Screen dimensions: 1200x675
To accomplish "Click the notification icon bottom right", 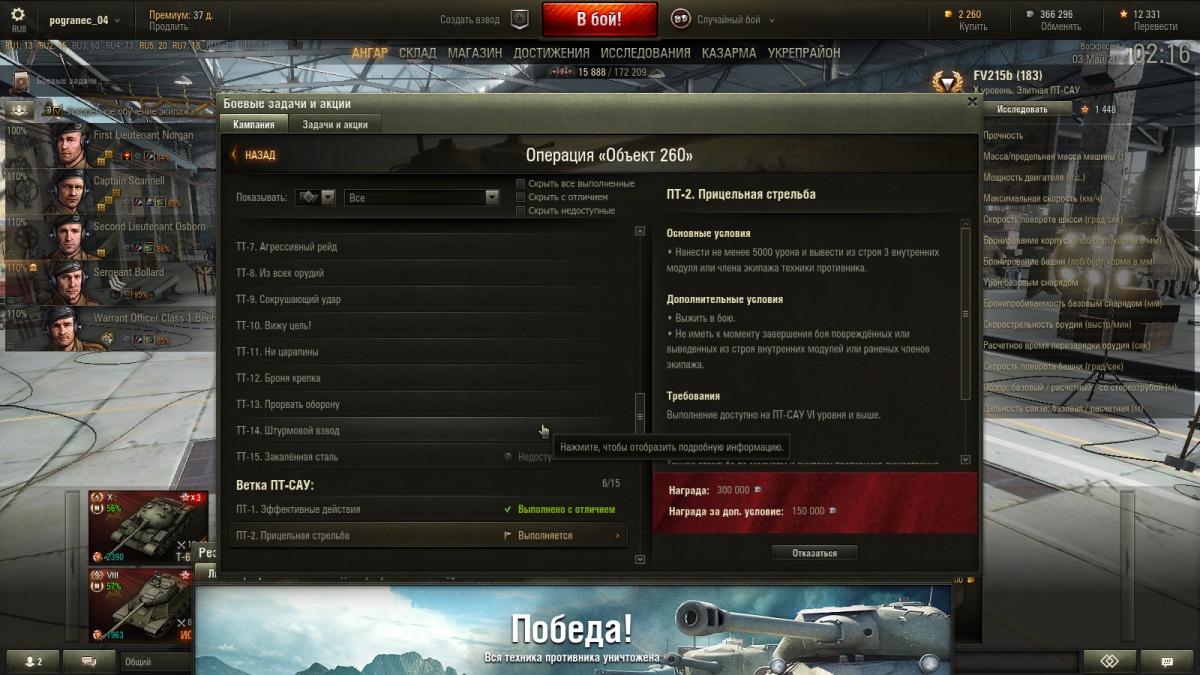I will click(x=1167, y=661).
